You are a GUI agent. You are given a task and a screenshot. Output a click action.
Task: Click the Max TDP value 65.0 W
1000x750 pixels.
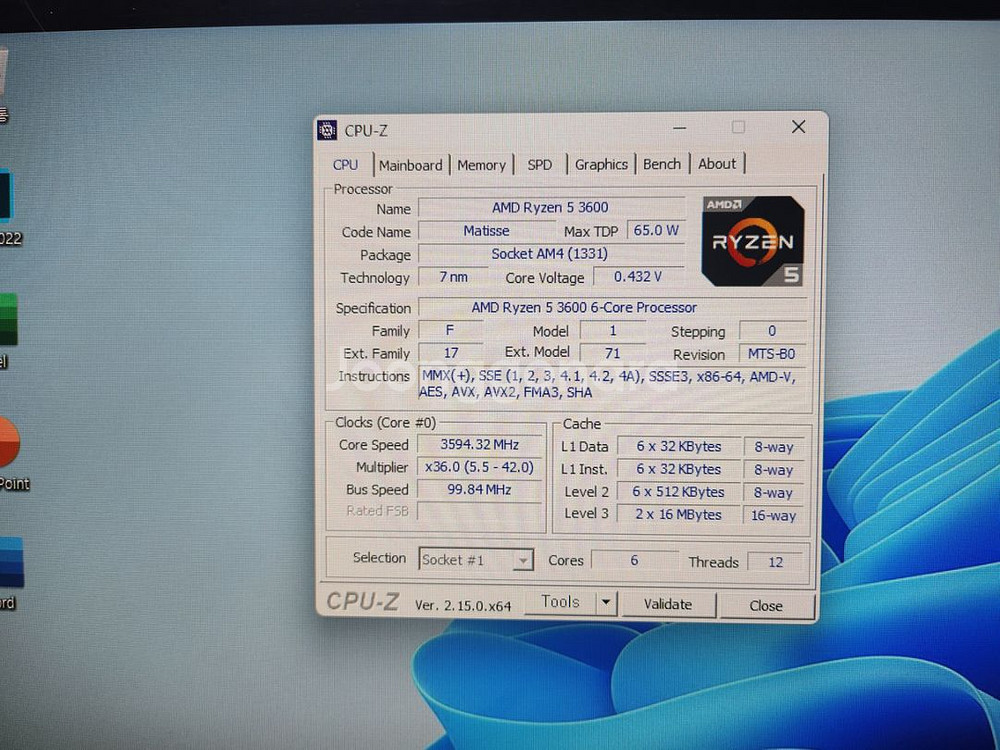[x=656, y=230]
